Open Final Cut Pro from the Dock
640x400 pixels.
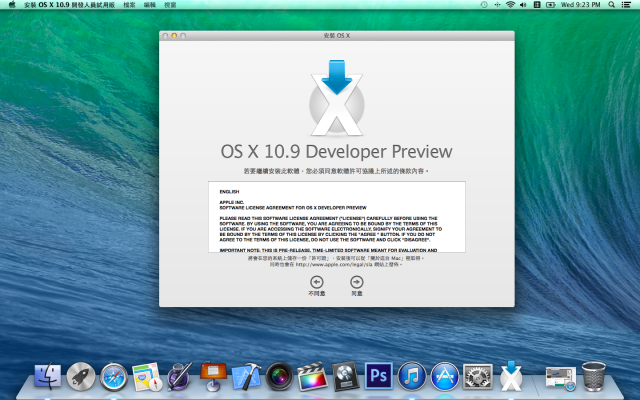[312, 376]
